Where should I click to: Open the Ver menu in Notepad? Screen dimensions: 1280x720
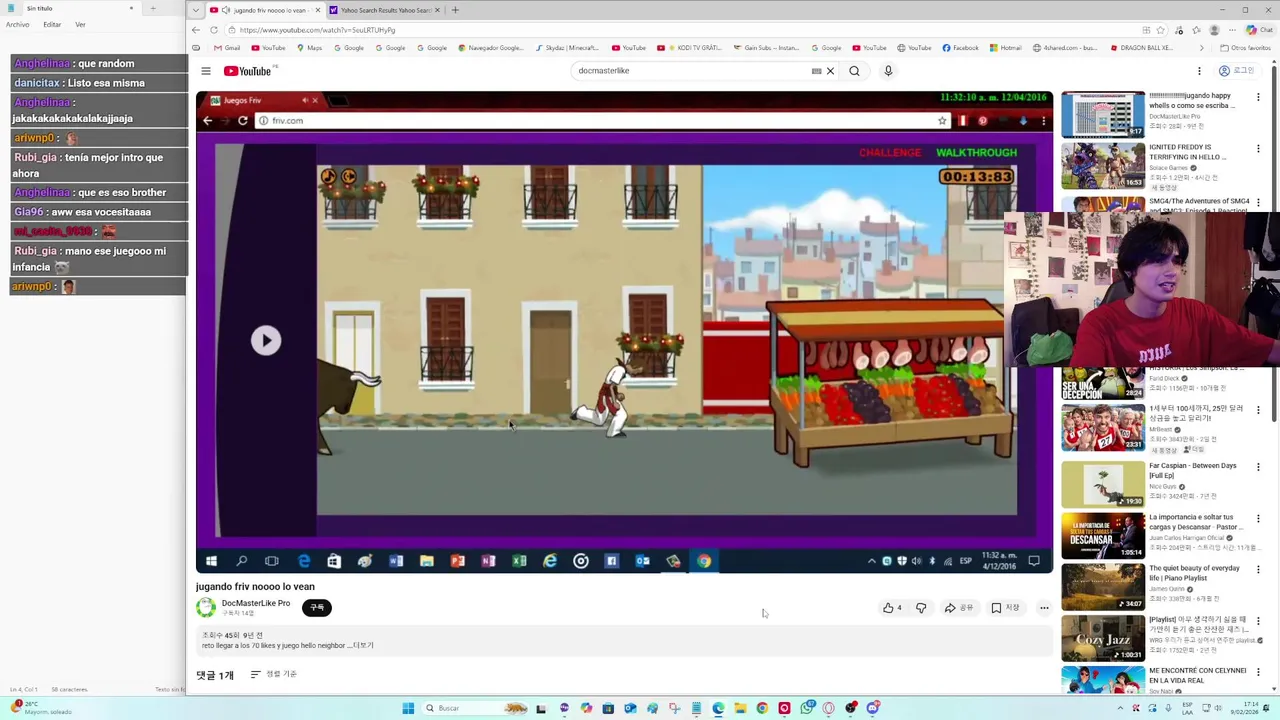[80, 24]
